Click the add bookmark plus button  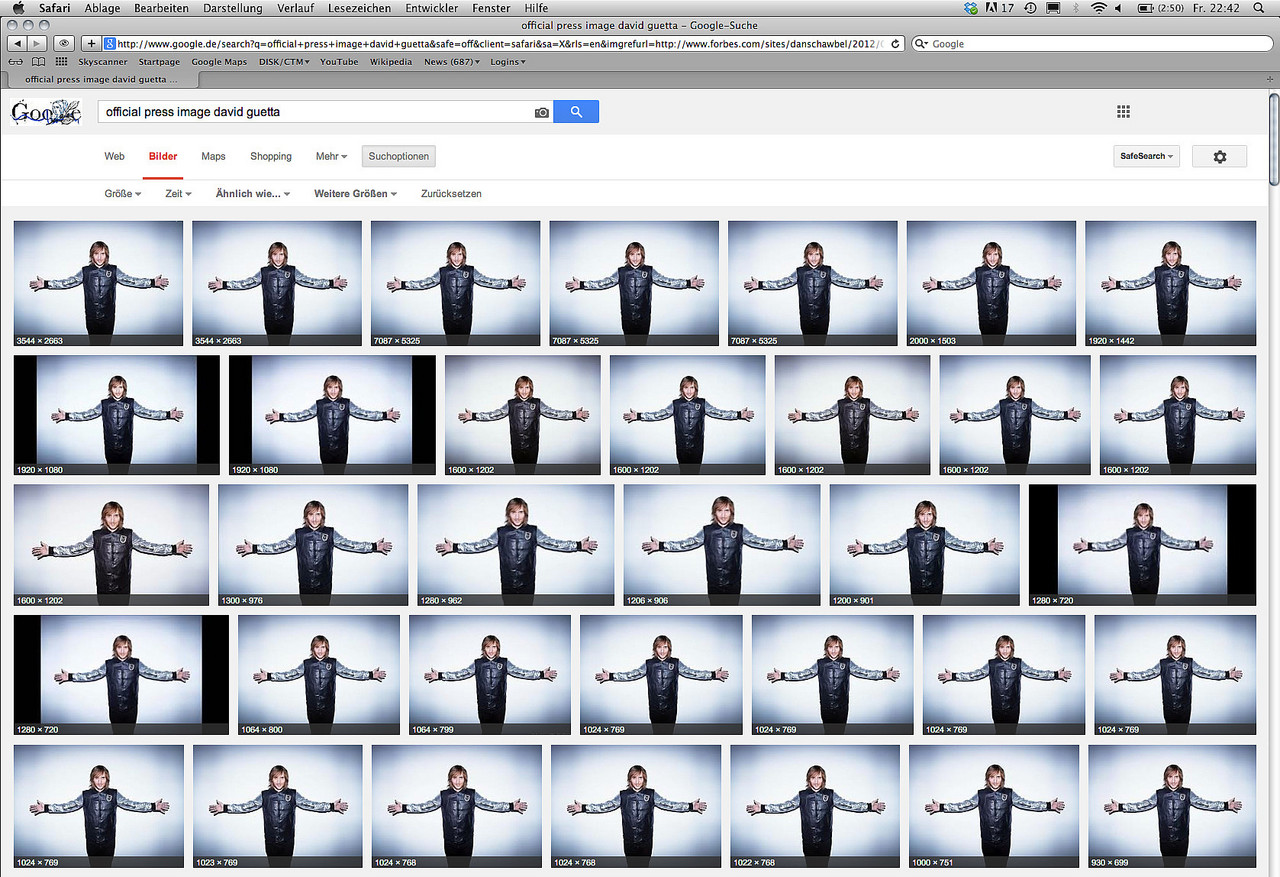tap(91, 44)
